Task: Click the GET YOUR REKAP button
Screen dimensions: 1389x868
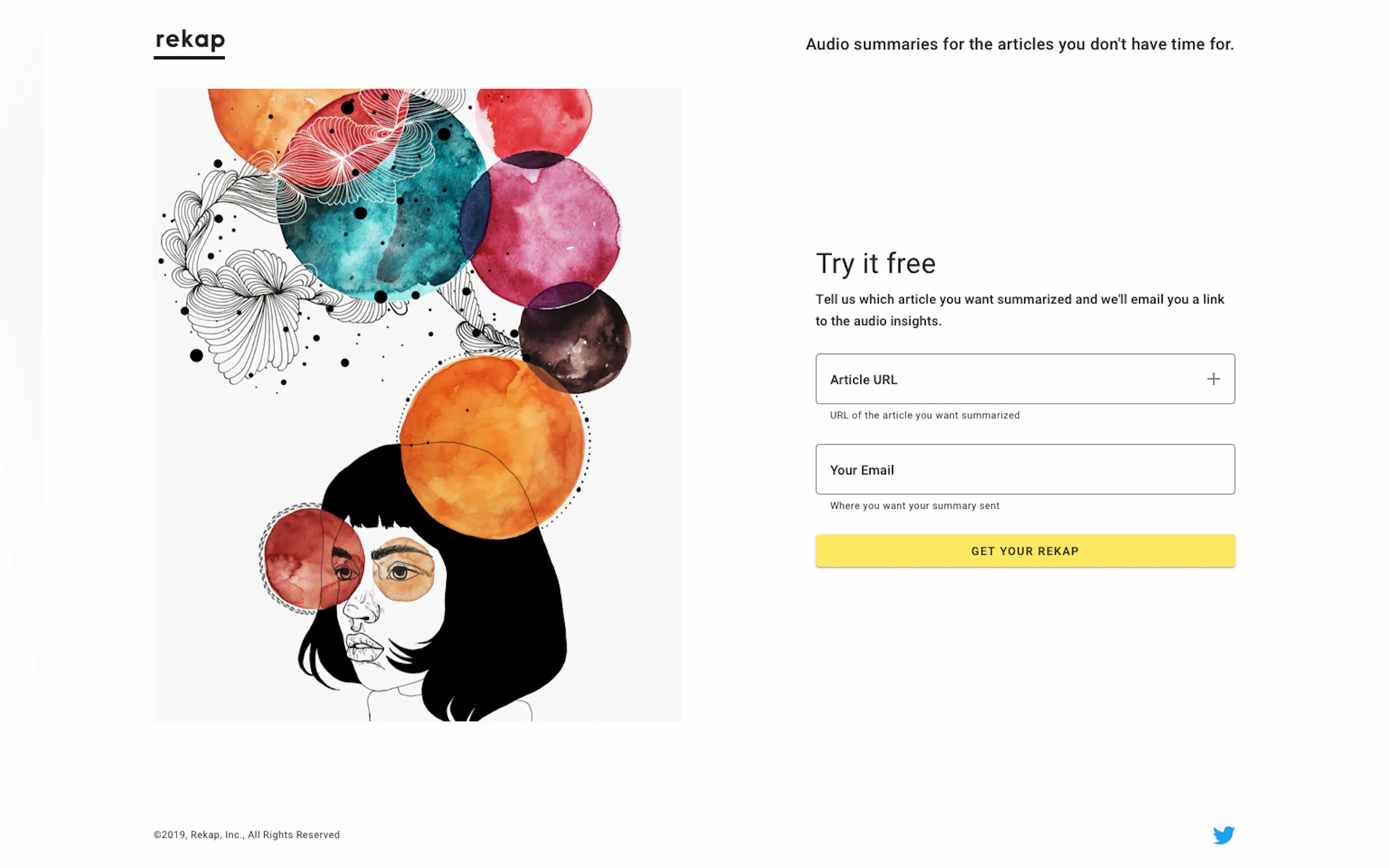Action: [1025, 551]
